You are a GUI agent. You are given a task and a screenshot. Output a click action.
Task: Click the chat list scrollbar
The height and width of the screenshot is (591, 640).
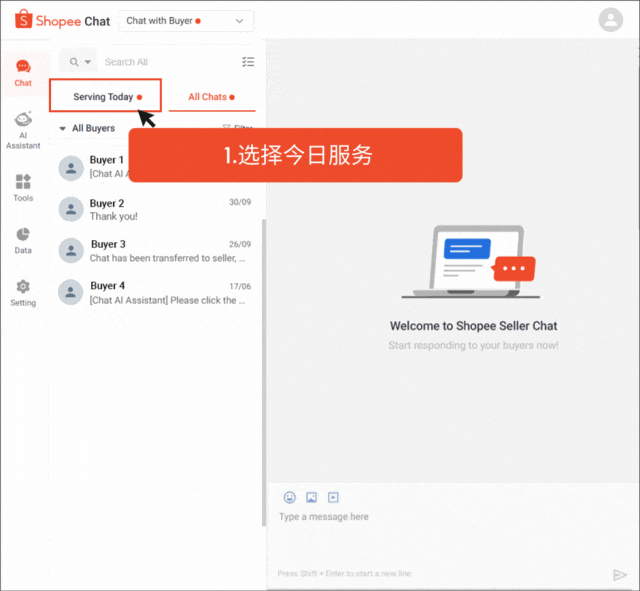pyautogui.click(x=264, y=372)
